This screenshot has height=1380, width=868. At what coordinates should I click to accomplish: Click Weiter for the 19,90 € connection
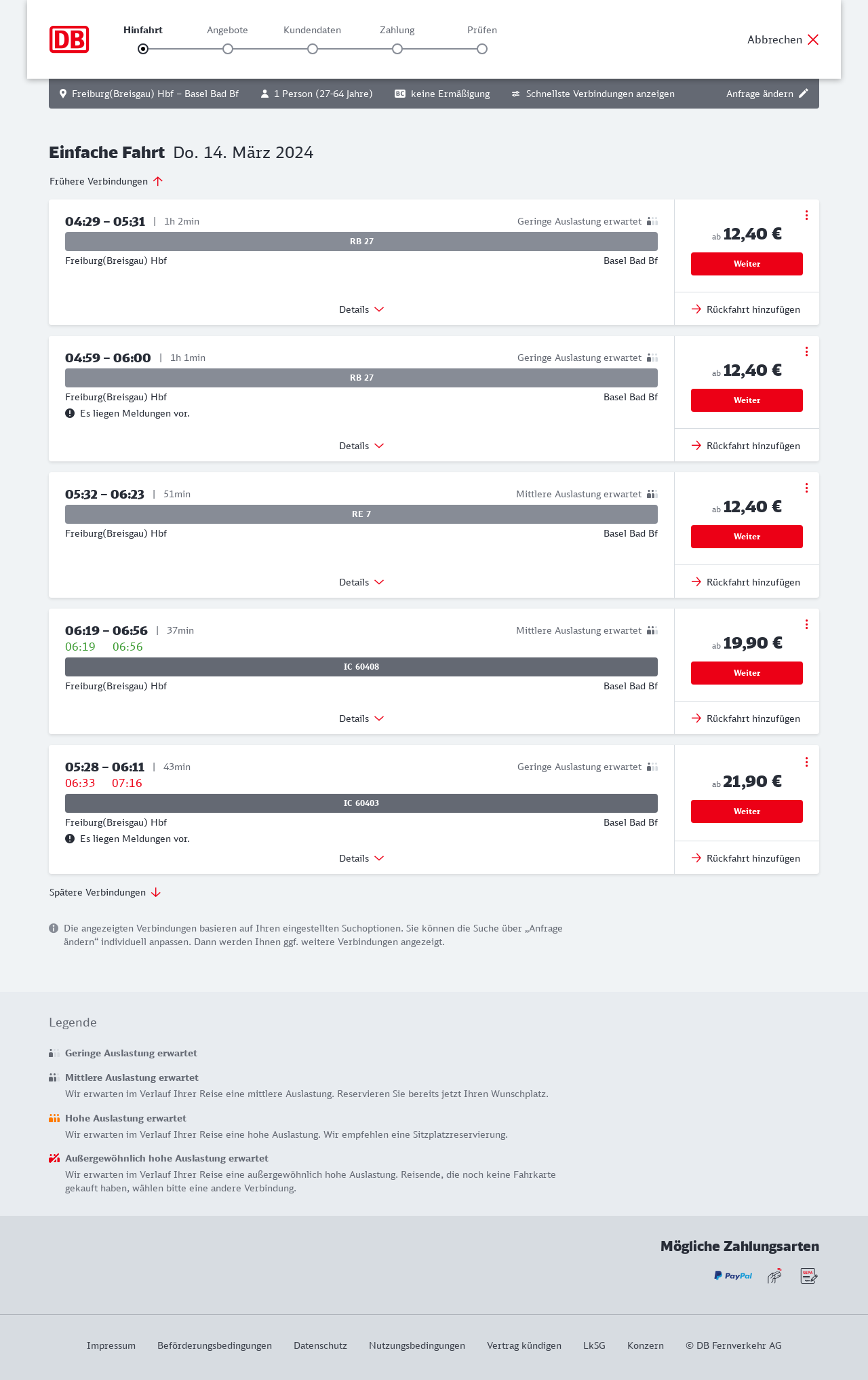(x=747, y=673)
